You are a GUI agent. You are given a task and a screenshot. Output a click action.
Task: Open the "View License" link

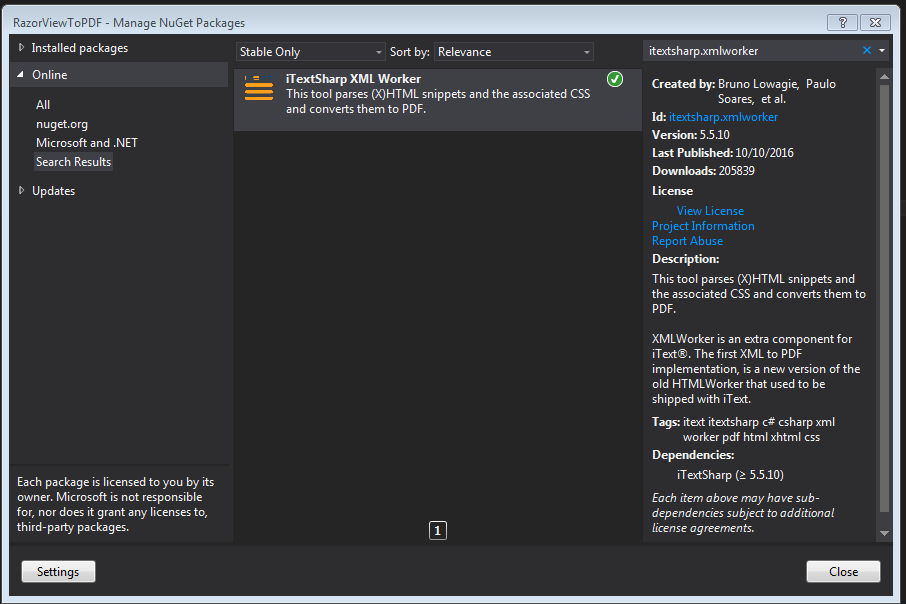(709, 210)
